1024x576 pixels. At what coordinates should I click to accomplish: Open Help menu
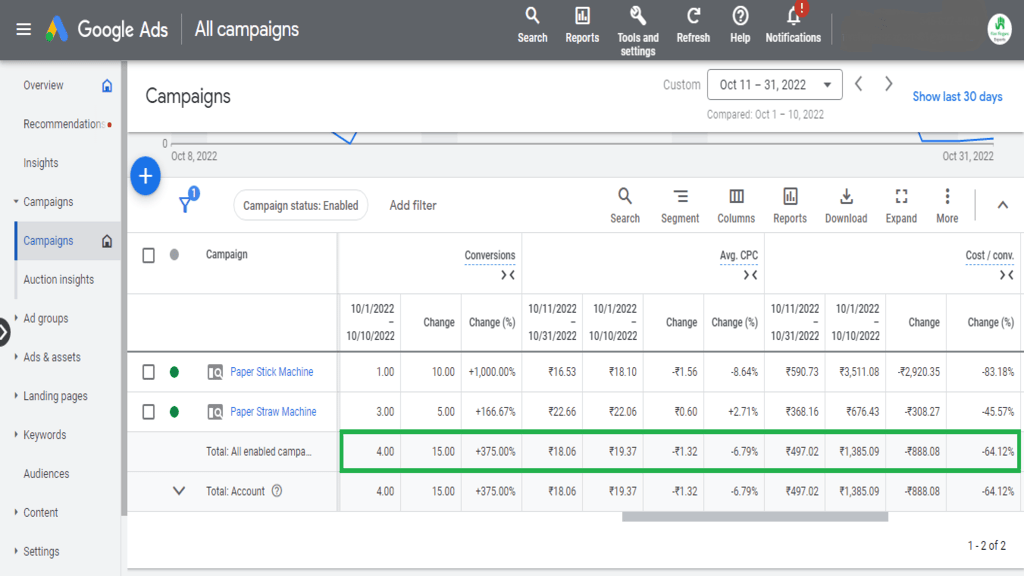(x=740, y=25)
